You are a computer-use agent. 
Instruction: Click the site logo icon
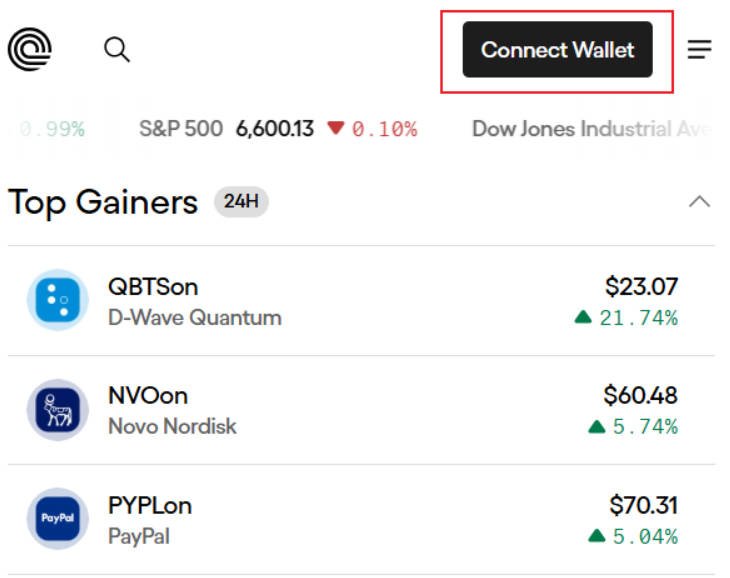[30, 49]
